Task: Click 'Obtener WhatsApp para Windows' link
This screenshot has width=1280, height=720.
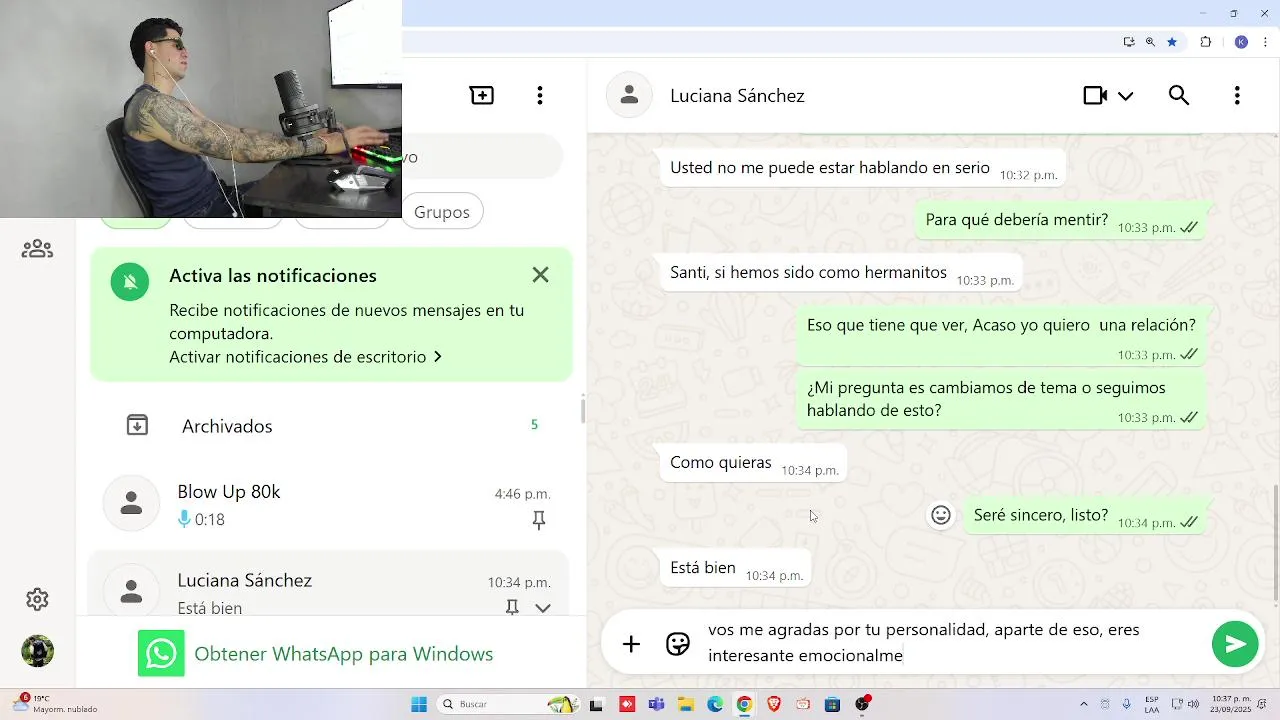Action: [x=343, y=653]
